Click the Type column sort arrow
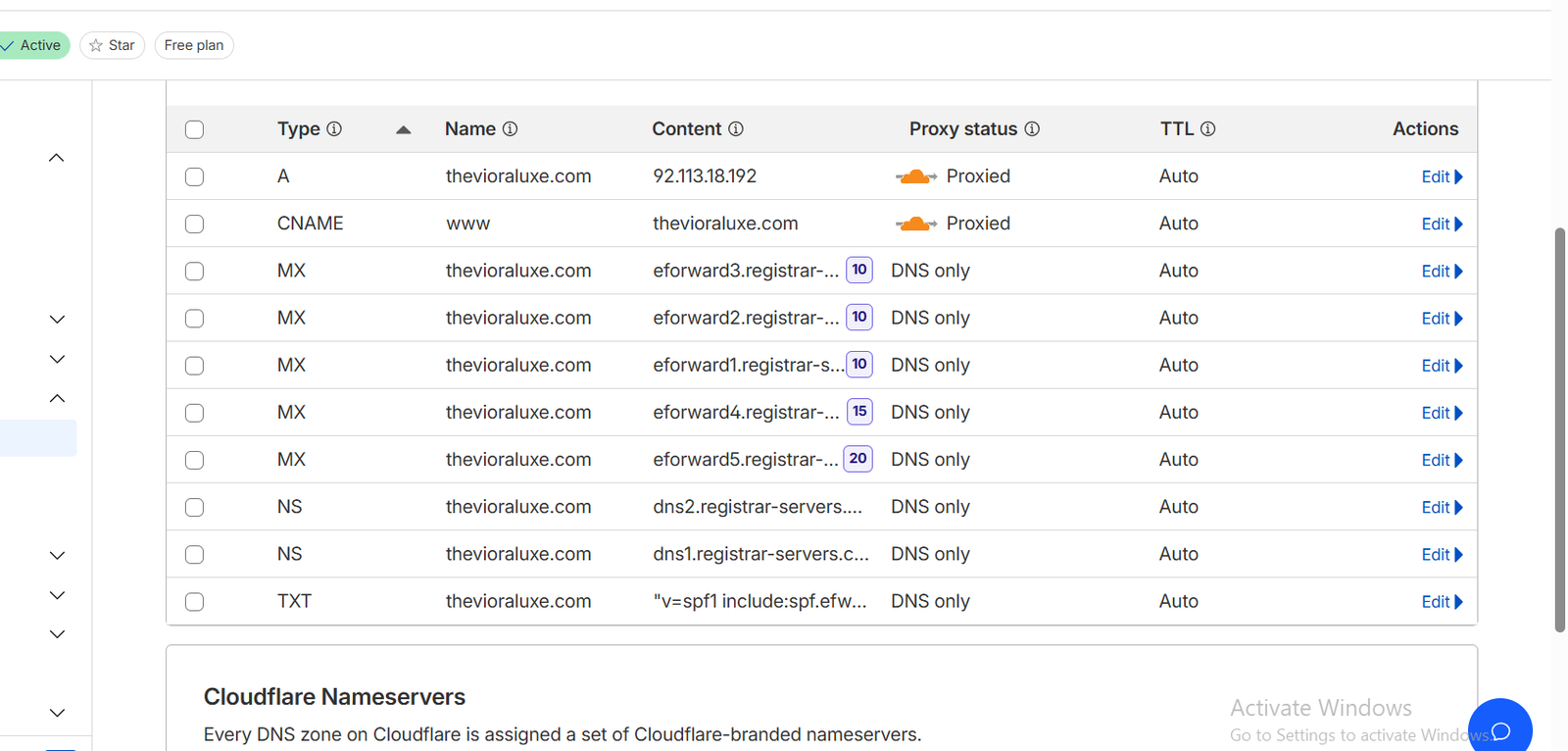Screen dimensions: 1568x751 coord(403,129)
